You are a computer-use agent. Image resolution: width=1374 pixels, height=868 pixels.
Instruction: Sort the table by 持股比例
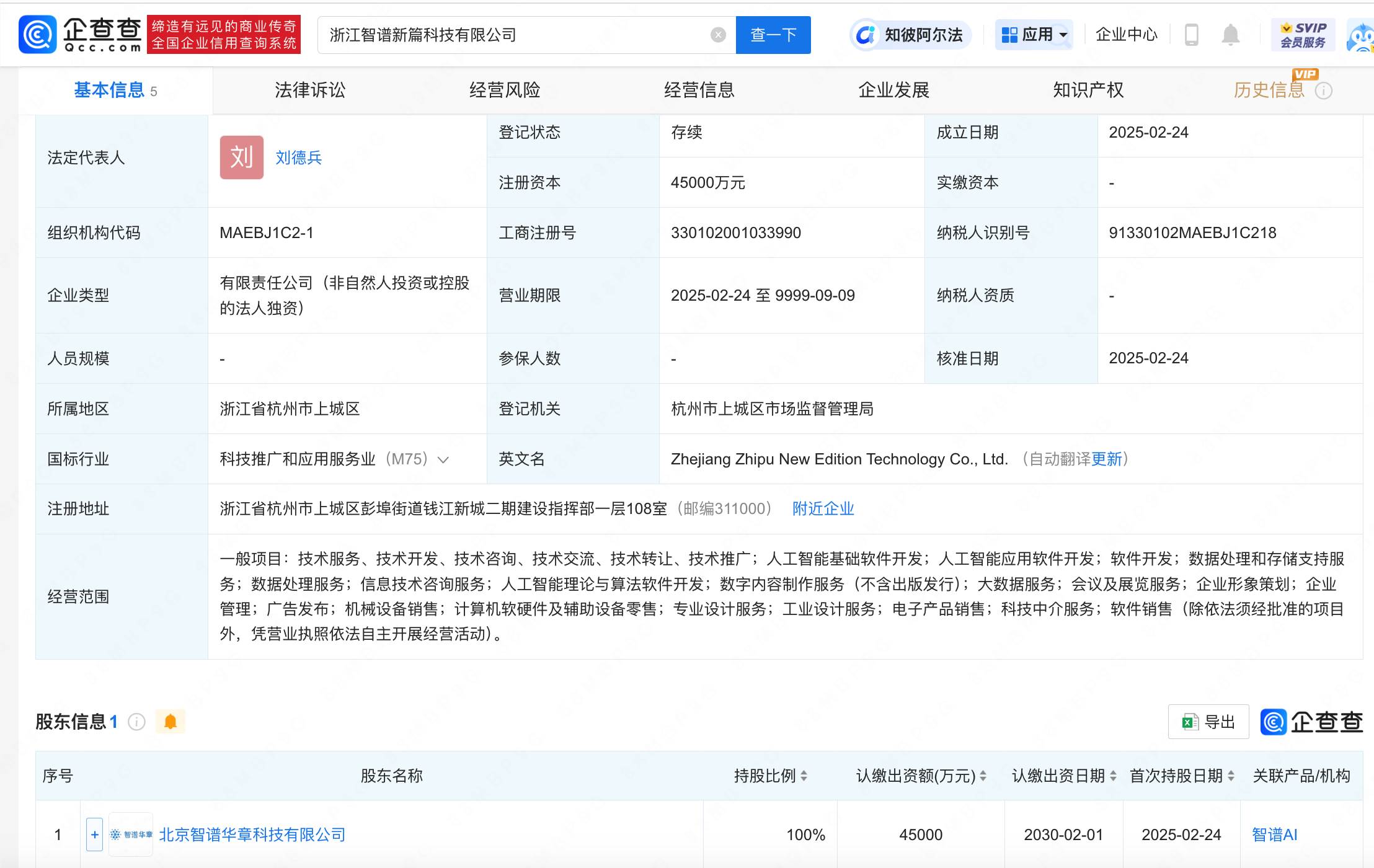point(804,776)
